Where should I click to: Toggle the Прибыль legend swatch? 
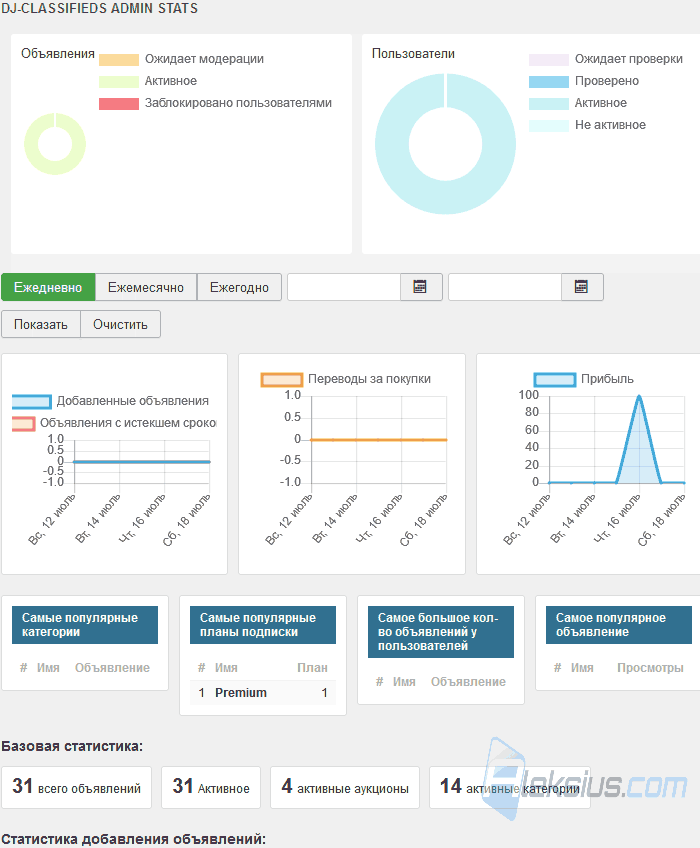[x=554, y=380]
